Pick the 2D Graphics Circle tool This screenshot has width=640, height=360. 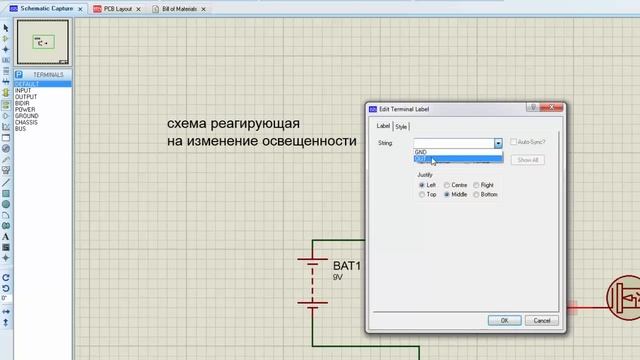tap(6, 204)
